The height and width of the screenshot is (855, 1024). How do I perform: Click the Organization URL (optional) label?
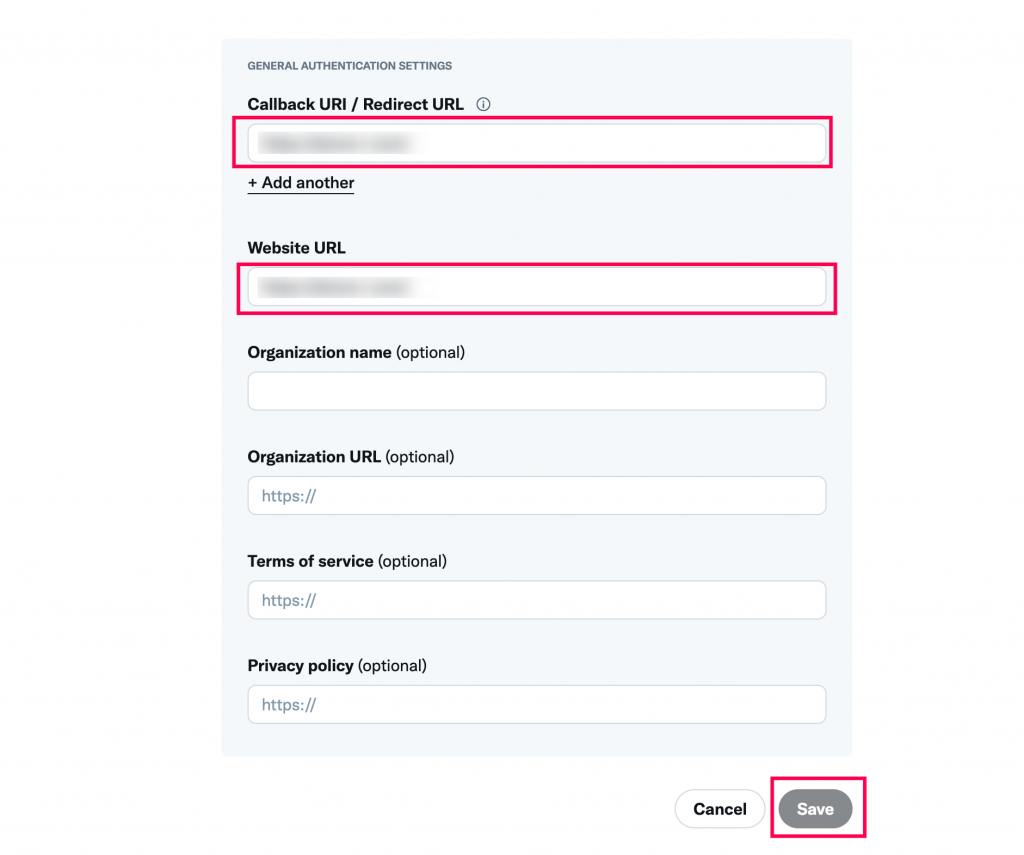pos(351,457)
